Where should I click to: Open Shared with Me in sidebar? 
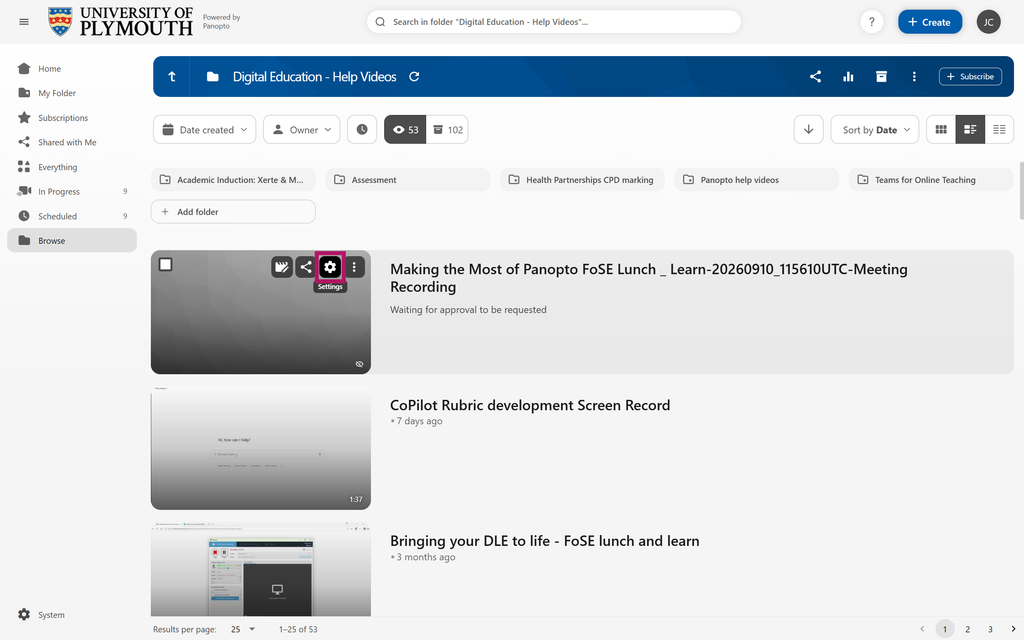tap(72, 142)
